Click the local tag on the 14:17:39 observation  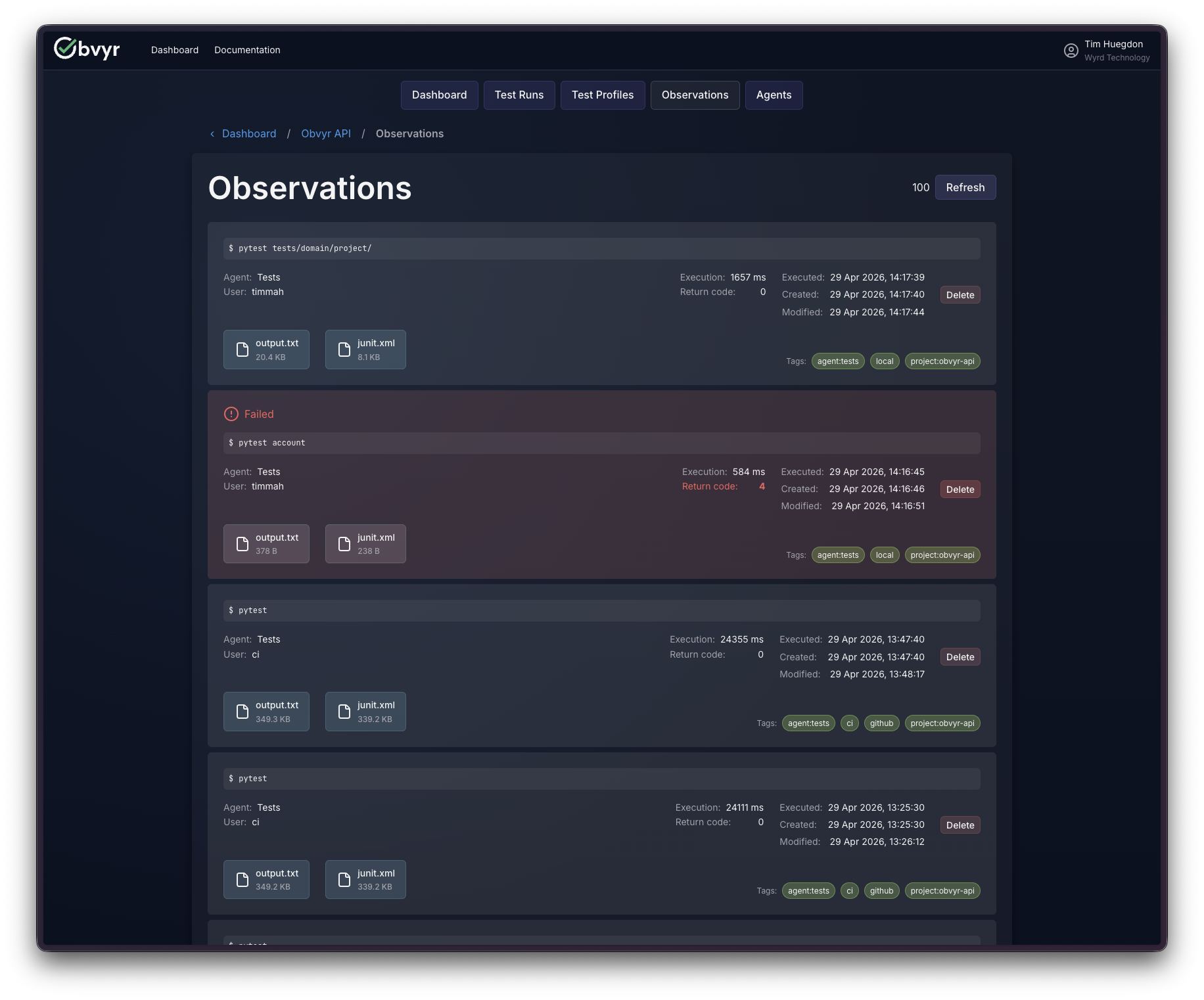tap(885, 361)
